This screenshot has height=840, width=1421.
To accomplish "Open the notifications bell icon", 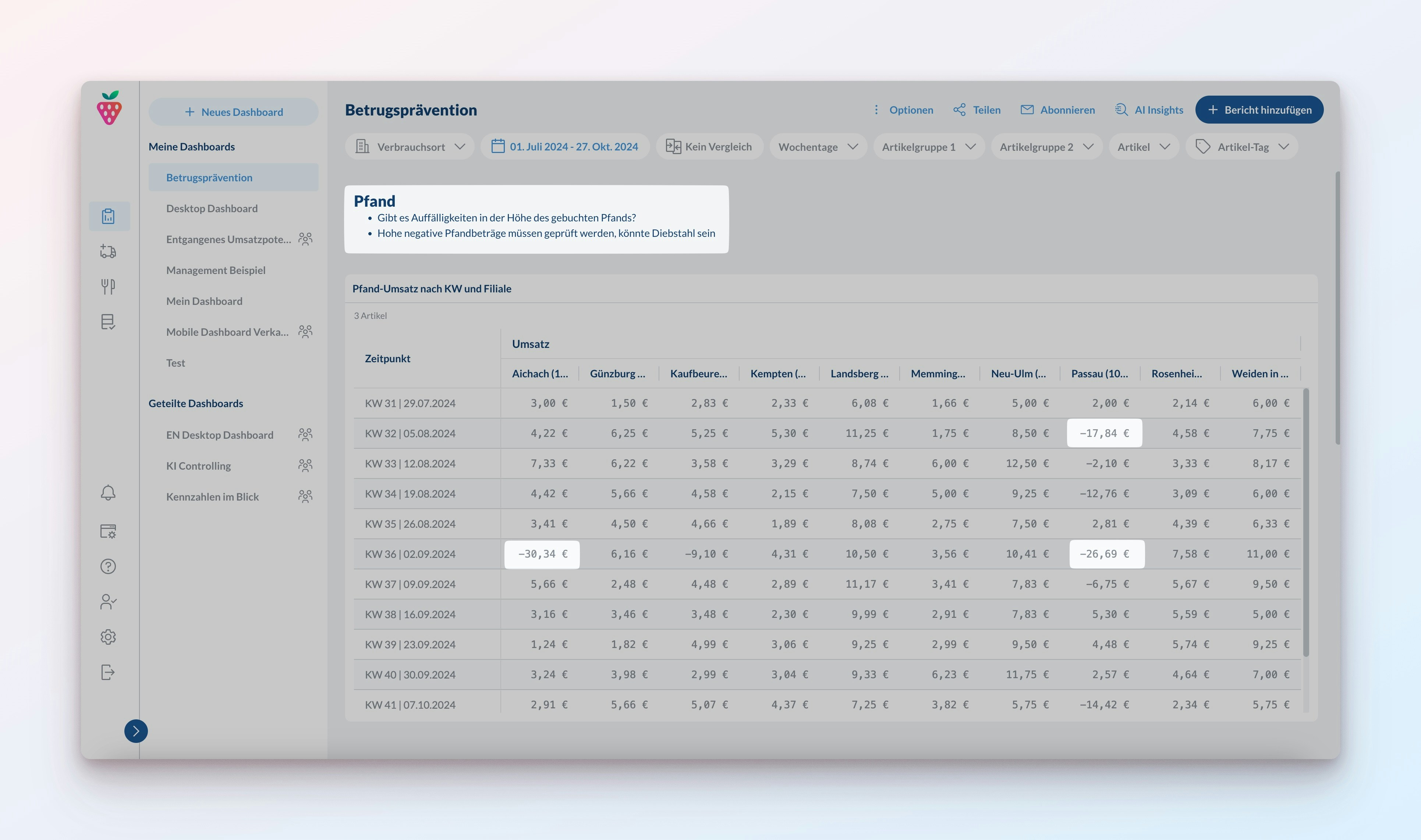I will click(108, 492).
